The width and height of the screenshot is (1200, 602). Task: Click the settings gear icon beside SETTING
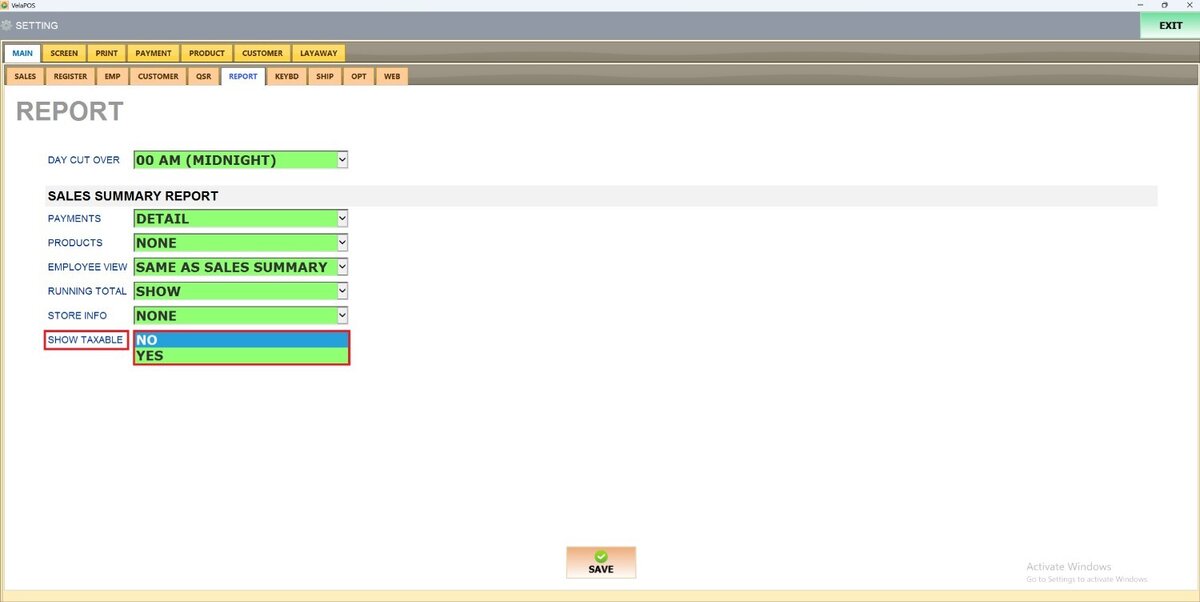point(6,25)
